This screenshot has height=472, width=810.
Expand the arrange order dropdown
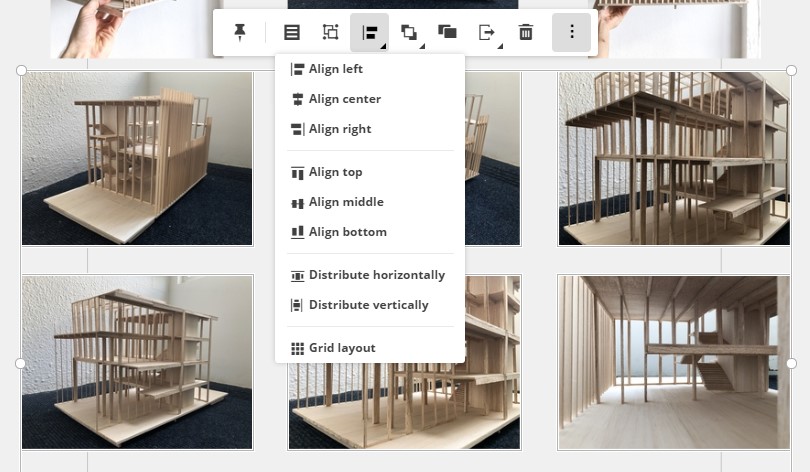(409, 32)
